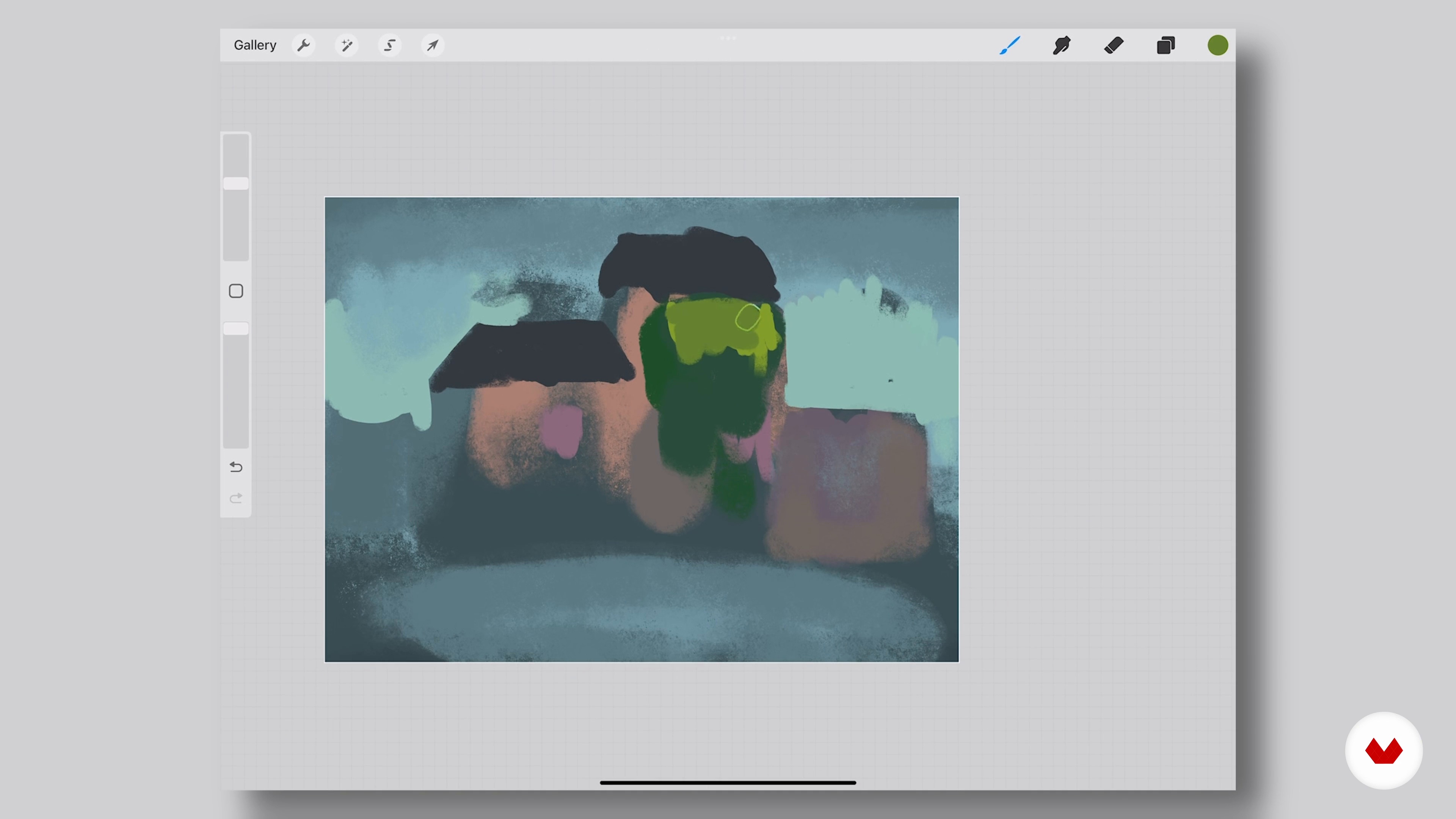Open the Gallery view
Viewport: 1456px width, 819px height.
click(255, 45)
